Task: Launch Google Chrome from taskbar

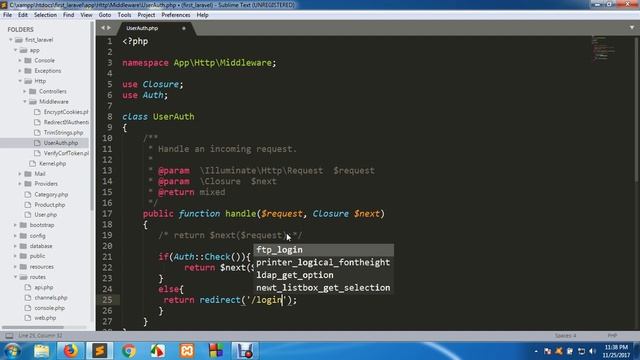Action: [x=129, y=351]
